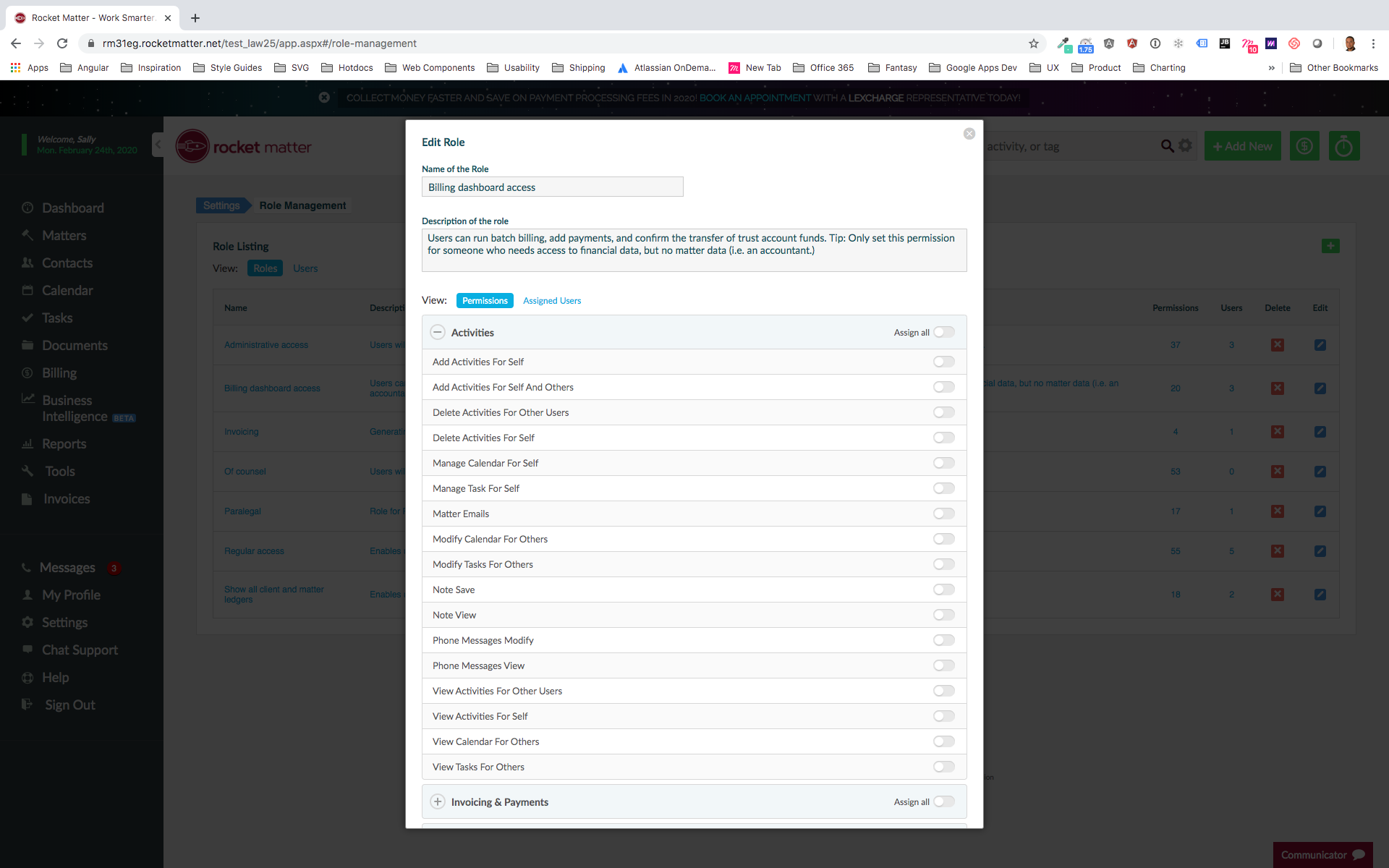
Task: Edit the Paralegal role pencil icon
Action: [1320, 511]
